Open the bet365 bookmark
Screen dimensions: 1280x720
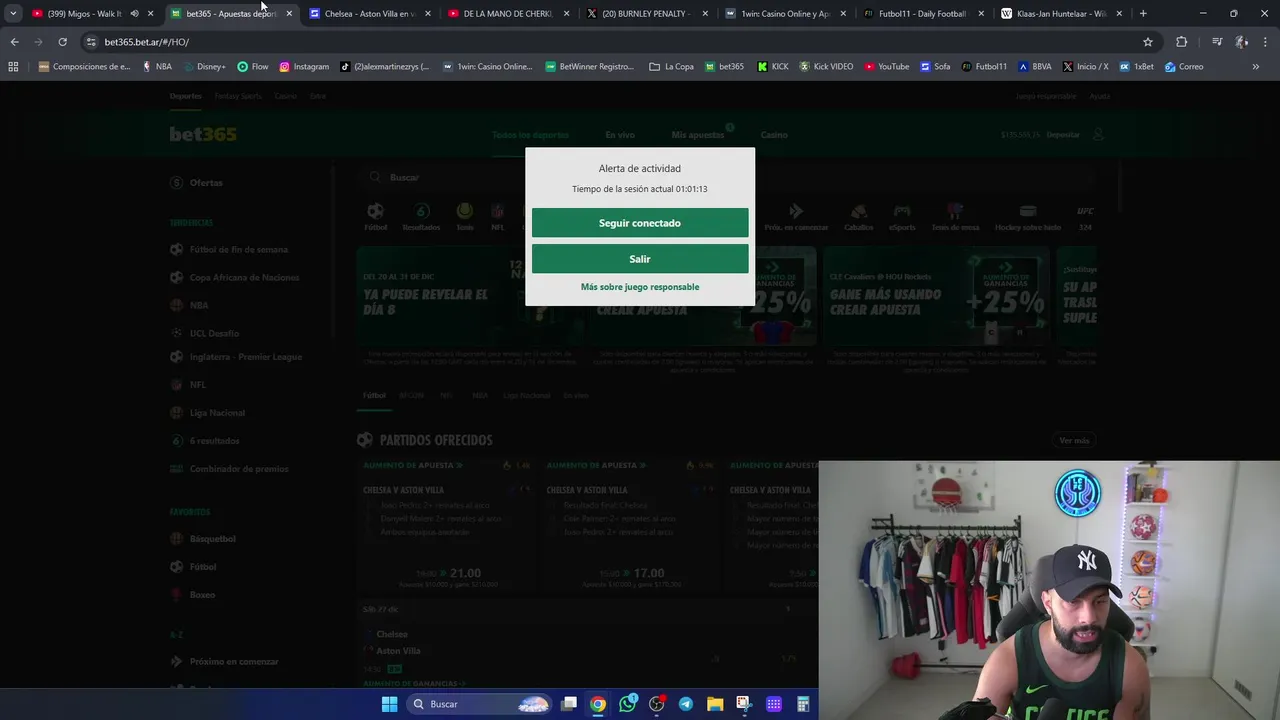click(724, 67)
